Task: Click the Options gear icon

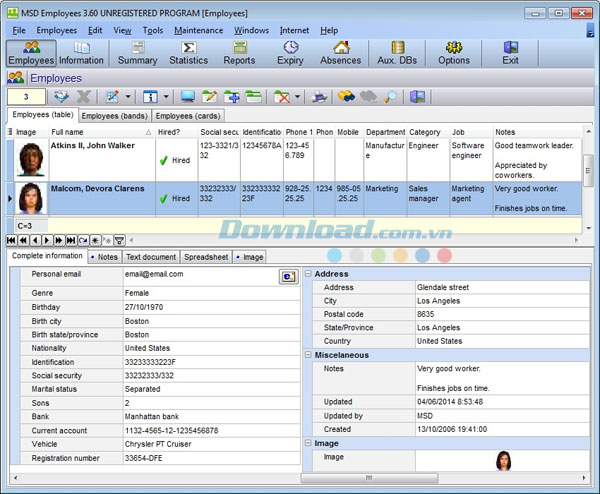Action: 453,53
